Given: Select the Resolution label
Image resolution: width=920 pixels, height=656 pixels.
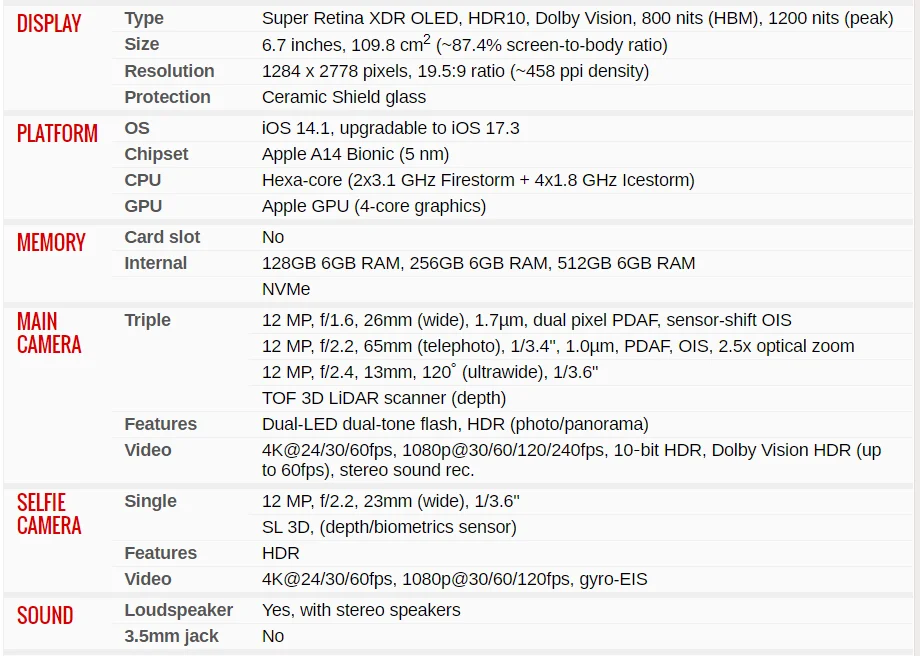Looking at the screenshot, I should pyautogui.click(x=169, y=71).
